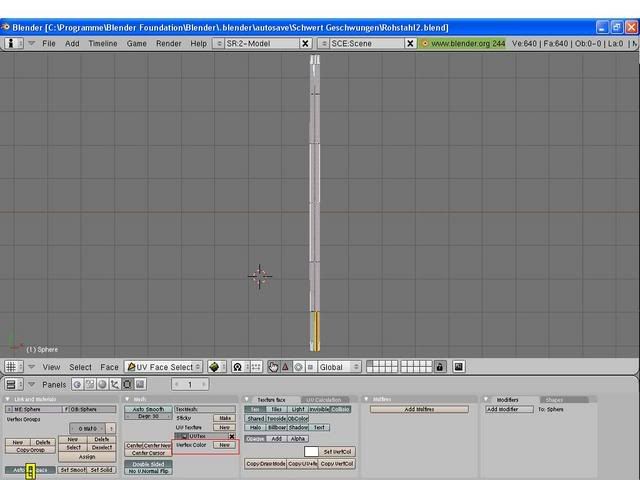Click the render preview icon in 3D header
Viewport: 640px width, 480px height.
point(458,367)
